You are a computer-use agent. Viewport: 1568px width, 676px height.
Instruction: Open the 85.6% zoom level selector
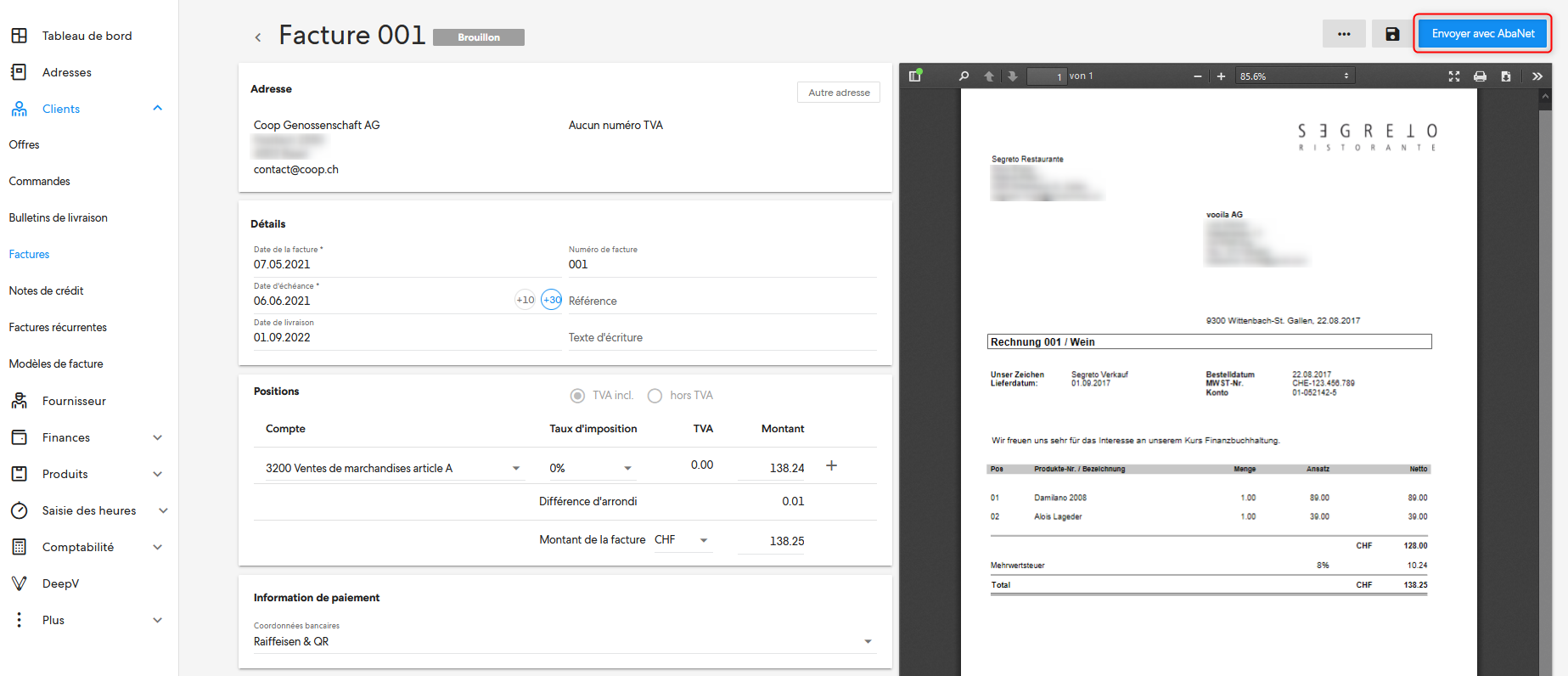click(x=1295, y=76)
